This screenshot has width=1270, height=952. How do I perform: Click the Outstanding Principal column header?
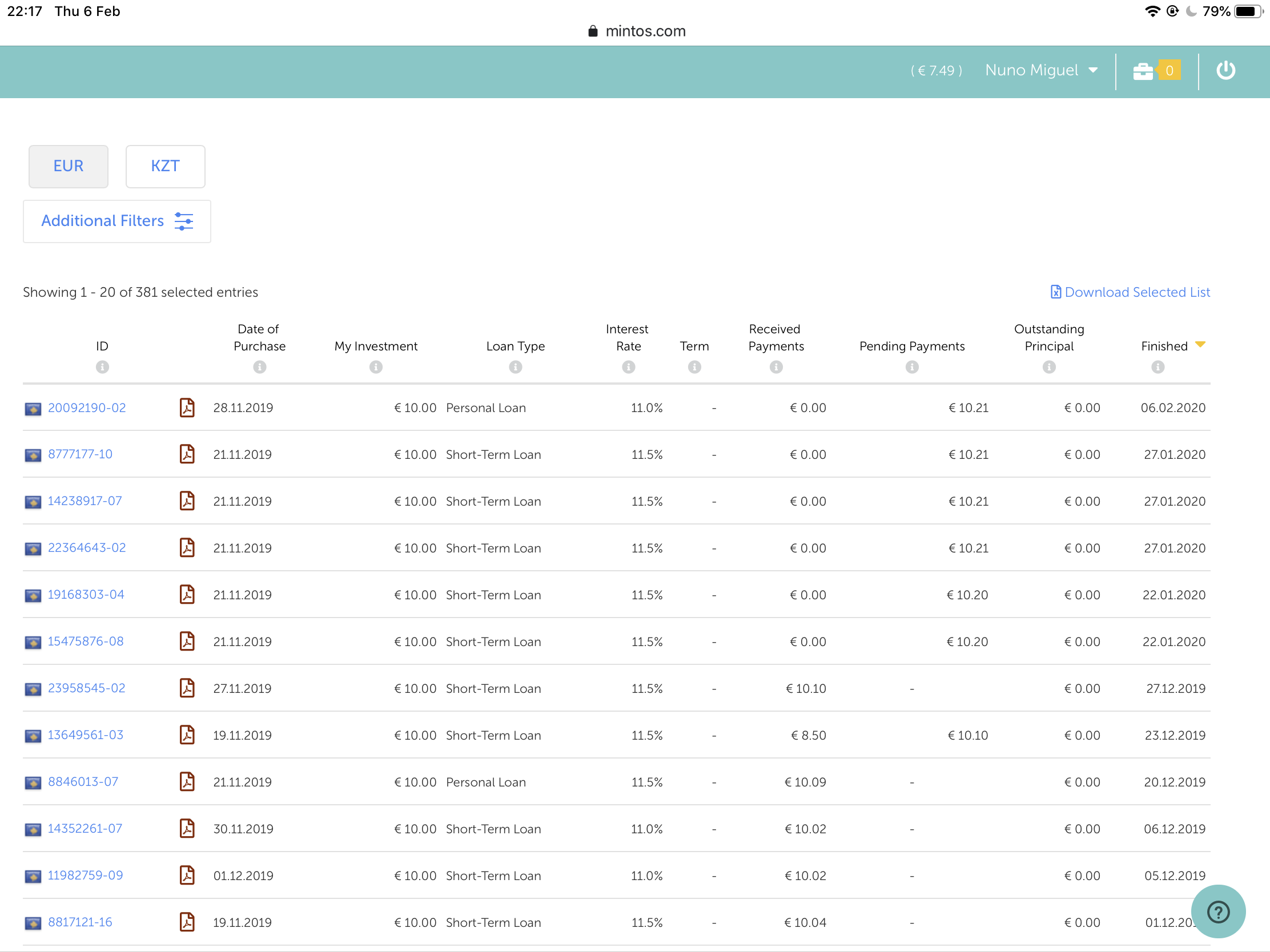[1048, 337]
